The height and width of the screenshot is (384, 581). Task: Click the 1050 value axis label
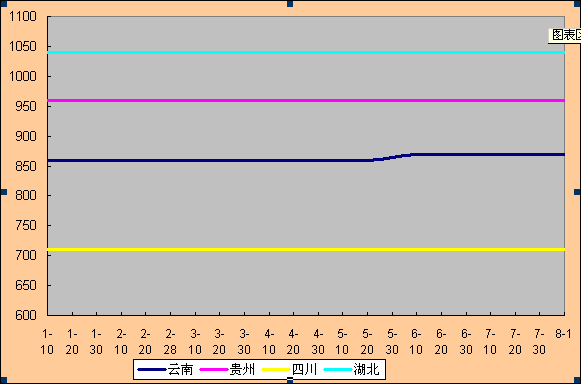click(x=23, y=46)
